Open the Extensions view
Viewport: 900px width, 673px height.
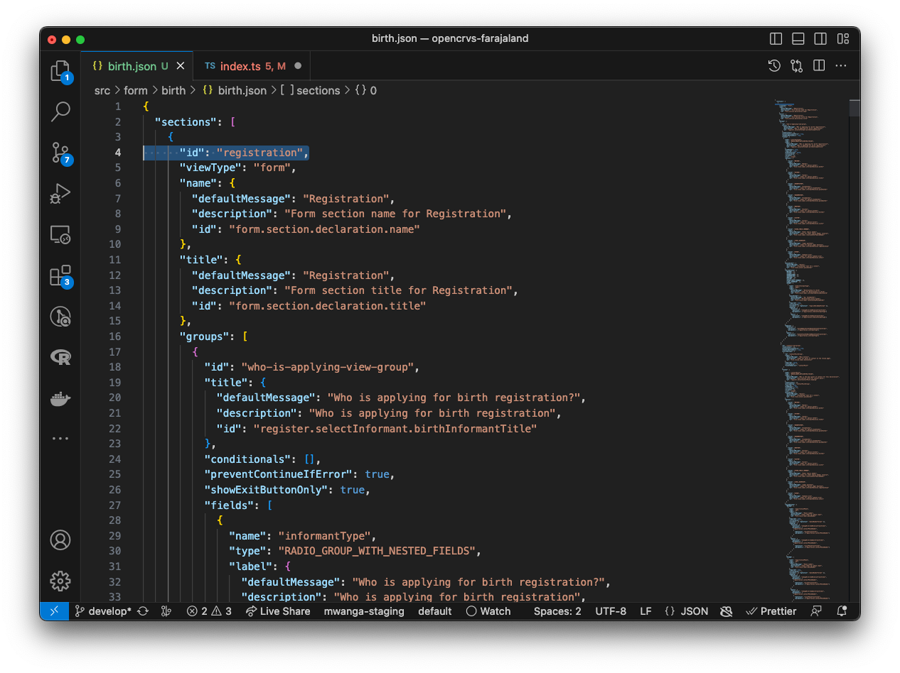click(61, 275)
